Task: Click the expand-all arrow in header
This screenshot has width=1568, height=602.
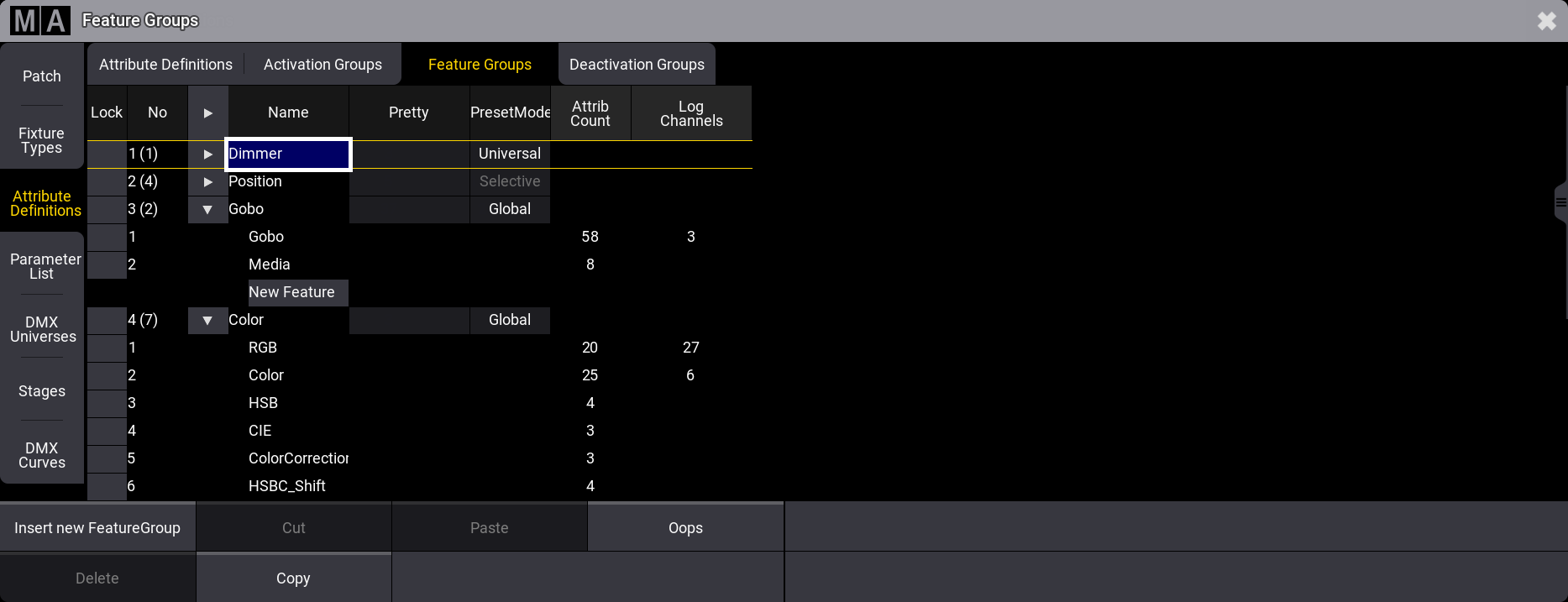Action: (207, 113)
